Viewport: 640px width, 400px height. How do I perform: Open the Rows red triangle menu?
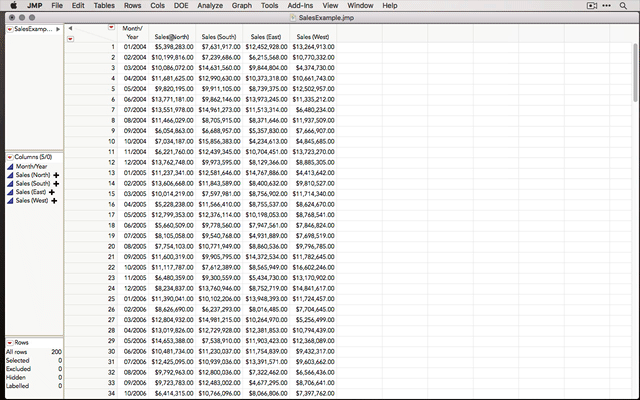point(10,343)
